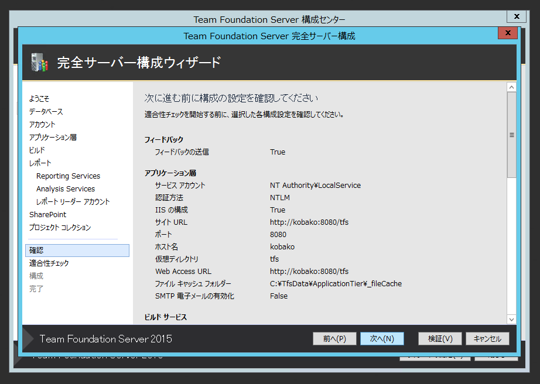
Task: Click the IIS の構成 True value
Action: 278,210
